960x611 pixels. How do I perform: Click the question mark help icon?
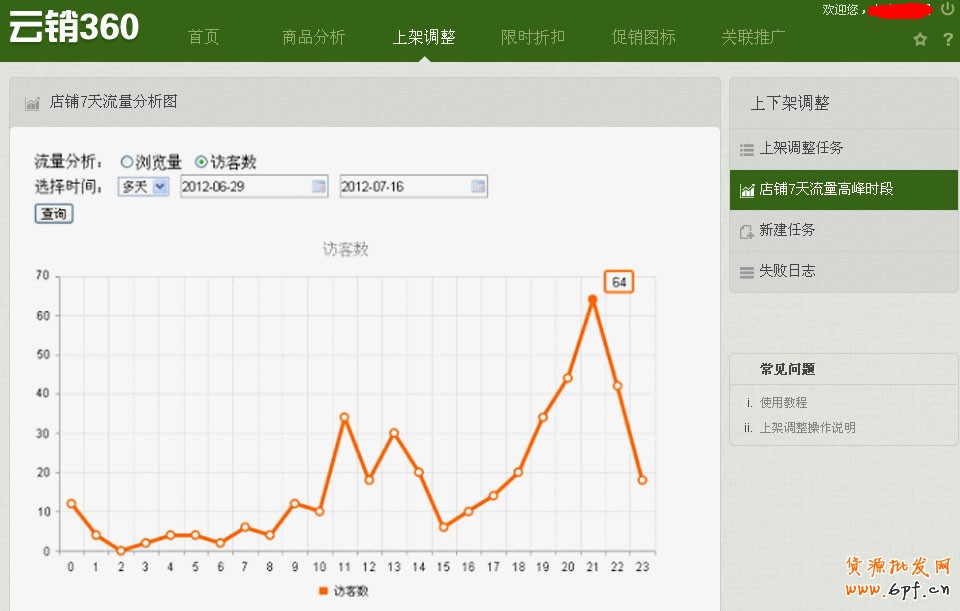point(947,40)
